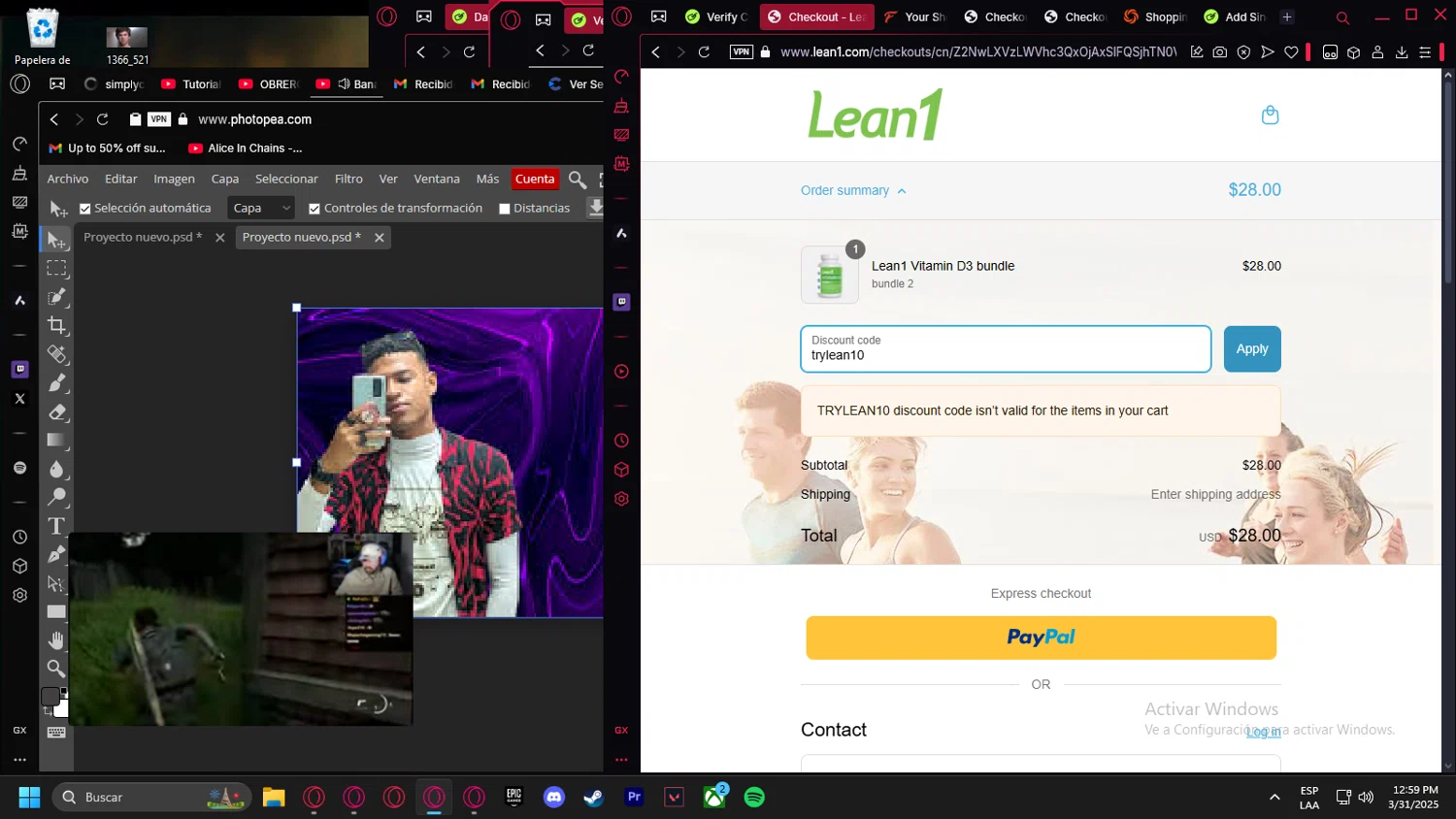Image resolution: width=1456 pixels, height=819 pixels.
Task: Collapse the Order summary chevron
Action: (x=902, y=191)
